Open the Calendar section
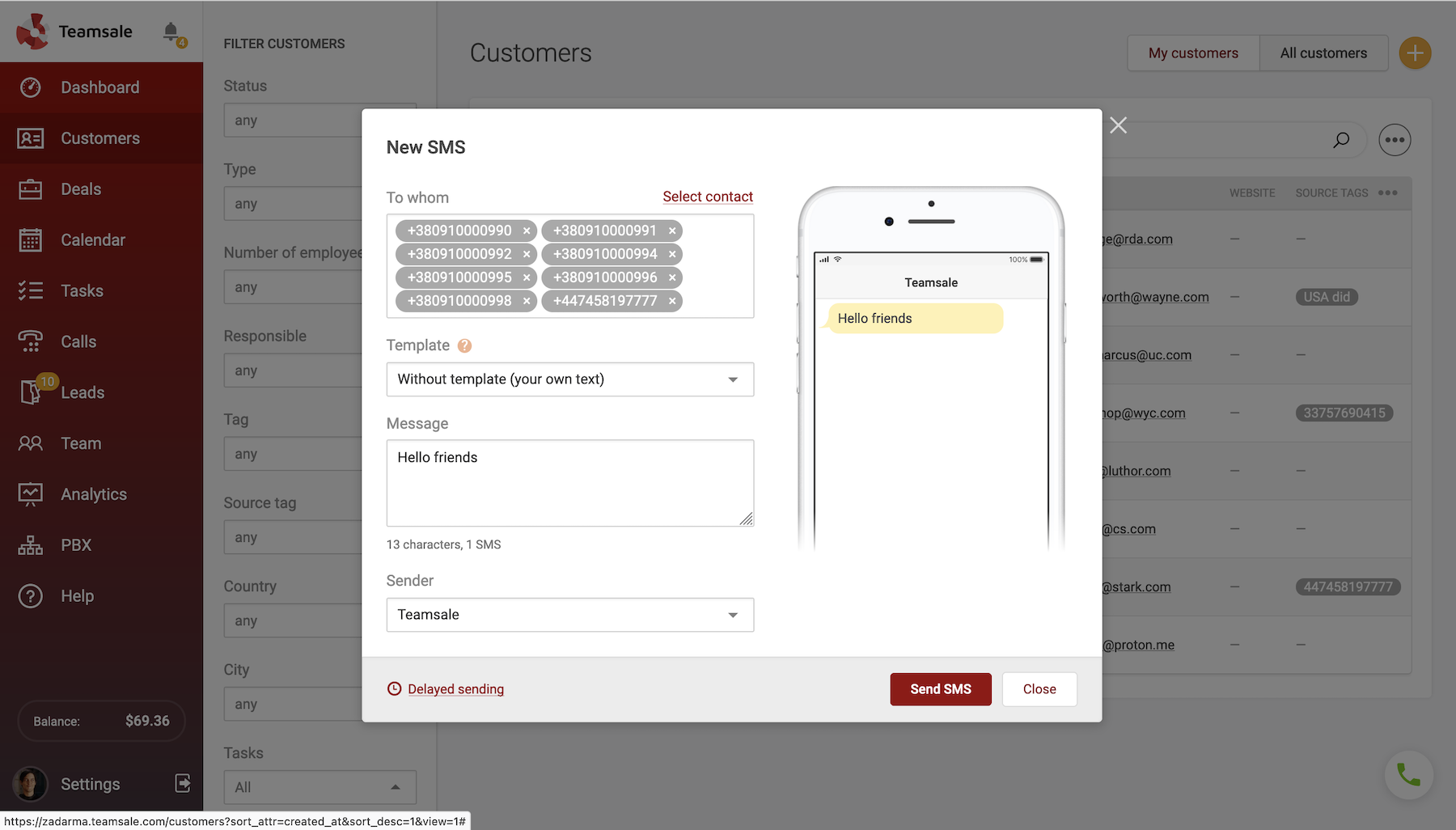Viewport: 1456px width, 830px height. (93, 239)
